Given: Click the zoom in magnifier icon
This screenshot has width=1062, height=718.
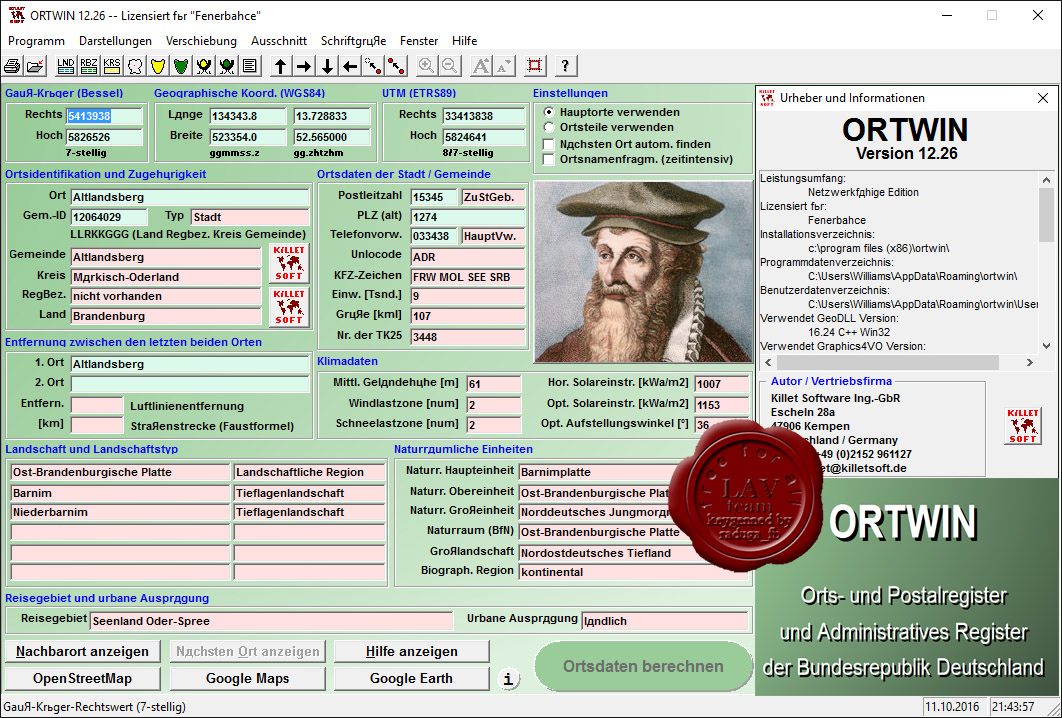Looking at the screenshot, I should click(427, 66).
